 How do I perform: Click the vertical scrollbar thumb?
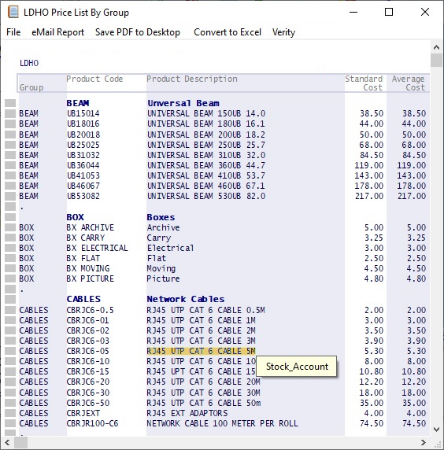tap(436, 61)
